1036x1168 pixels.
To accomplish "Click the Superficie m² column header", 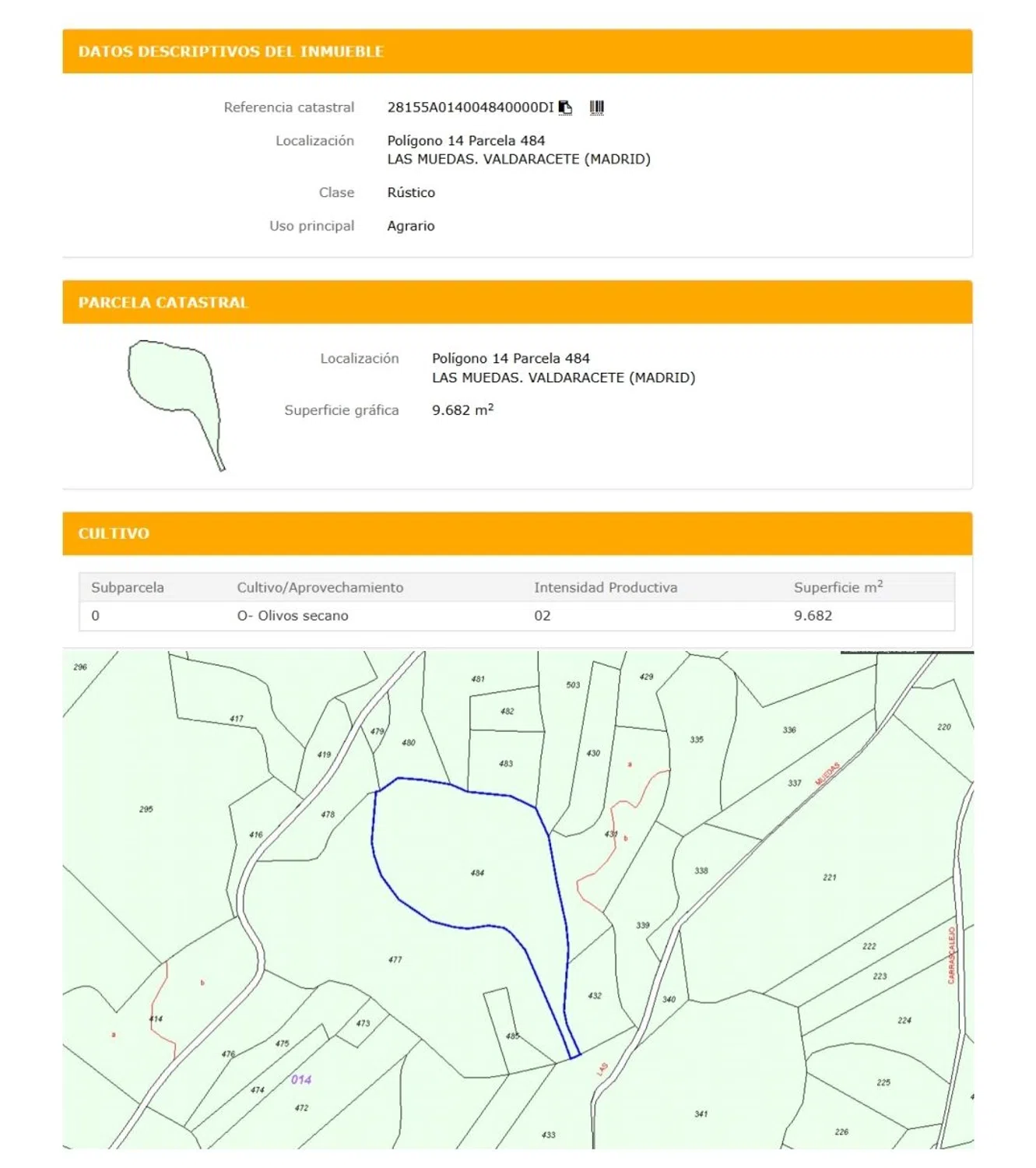I will click(838, 588).
